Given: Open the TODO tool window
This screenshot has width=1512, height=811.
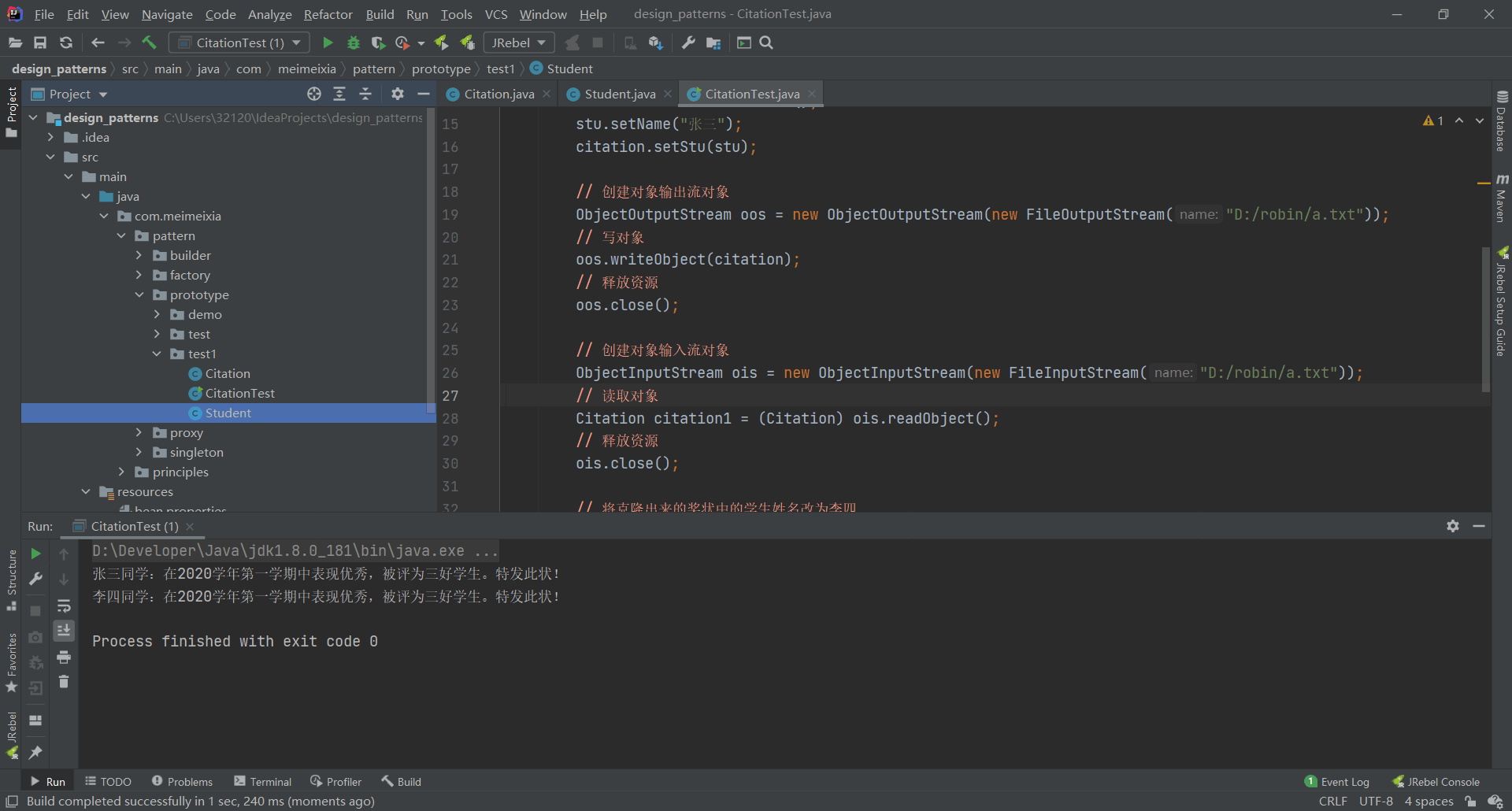Looking at the screenshot, I should click(x=108, y=781).
